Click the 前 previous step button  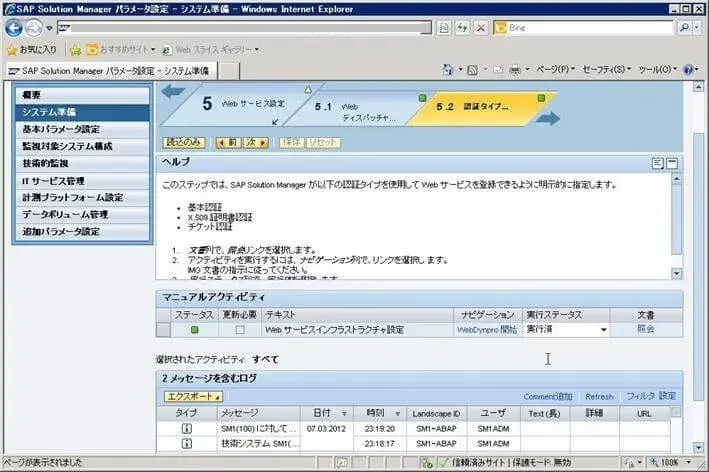coord(228,142)
